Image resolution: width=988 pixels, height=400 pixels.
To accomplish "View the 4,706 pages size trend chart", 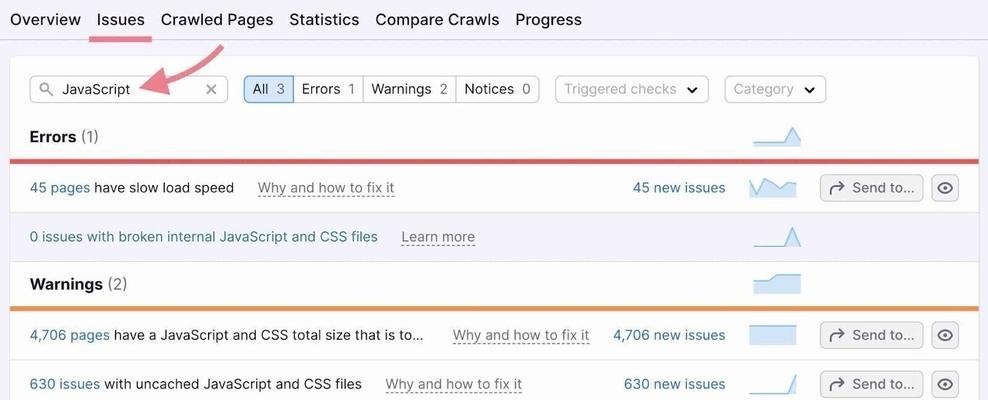I will 773,335.
